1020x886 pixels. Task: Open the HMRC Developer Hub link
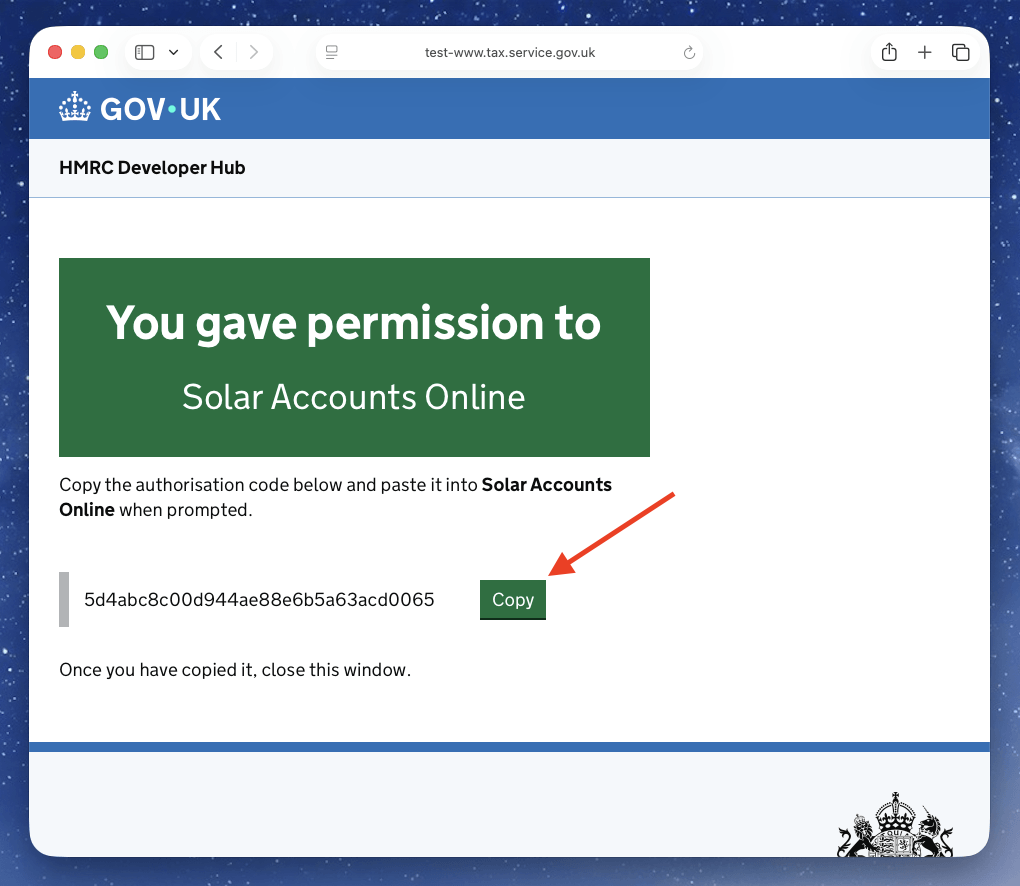point(152,168)
